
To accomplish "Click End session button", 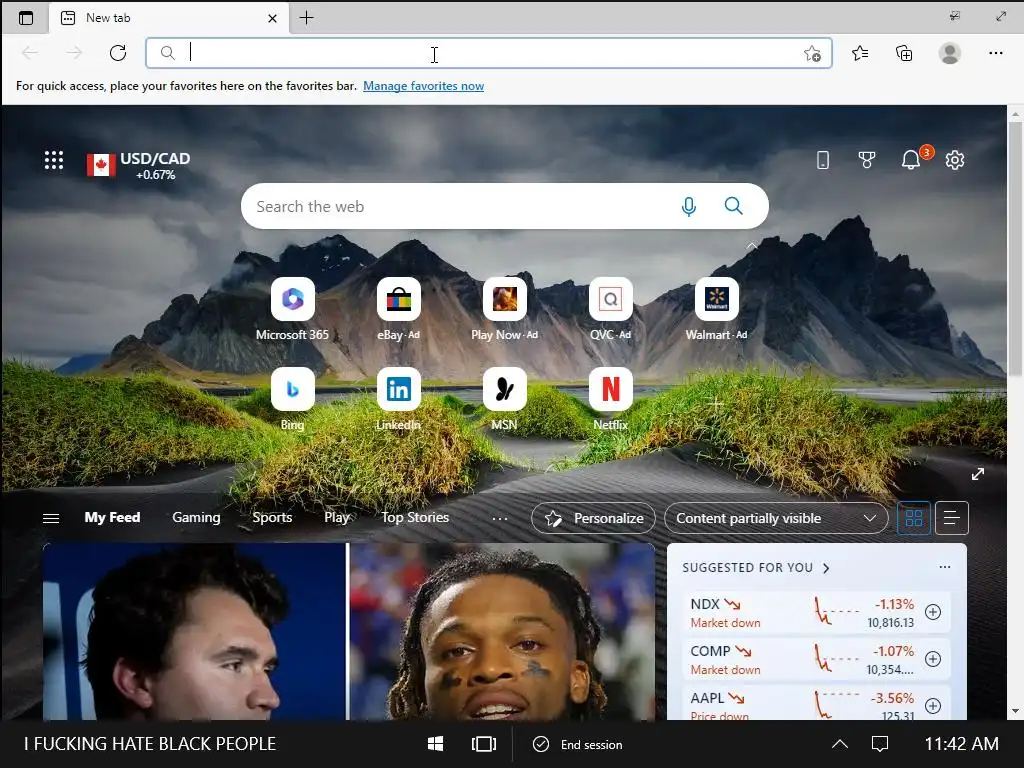I will pos(578,744).
